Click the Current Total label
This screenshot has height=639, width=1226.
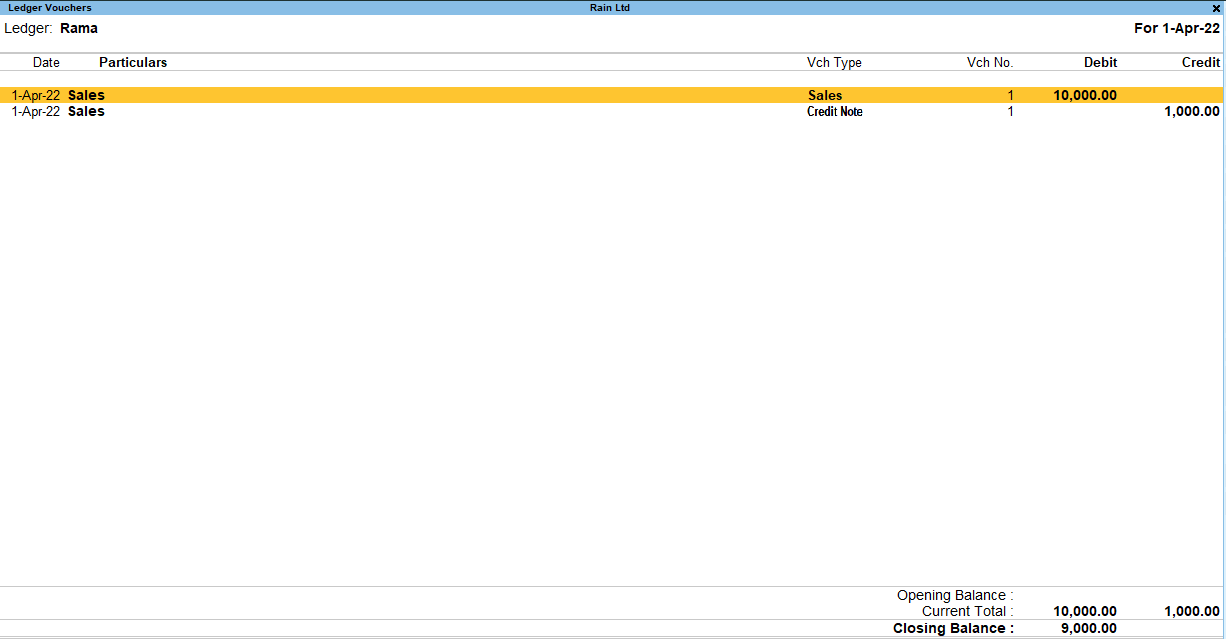coord(967,612)
